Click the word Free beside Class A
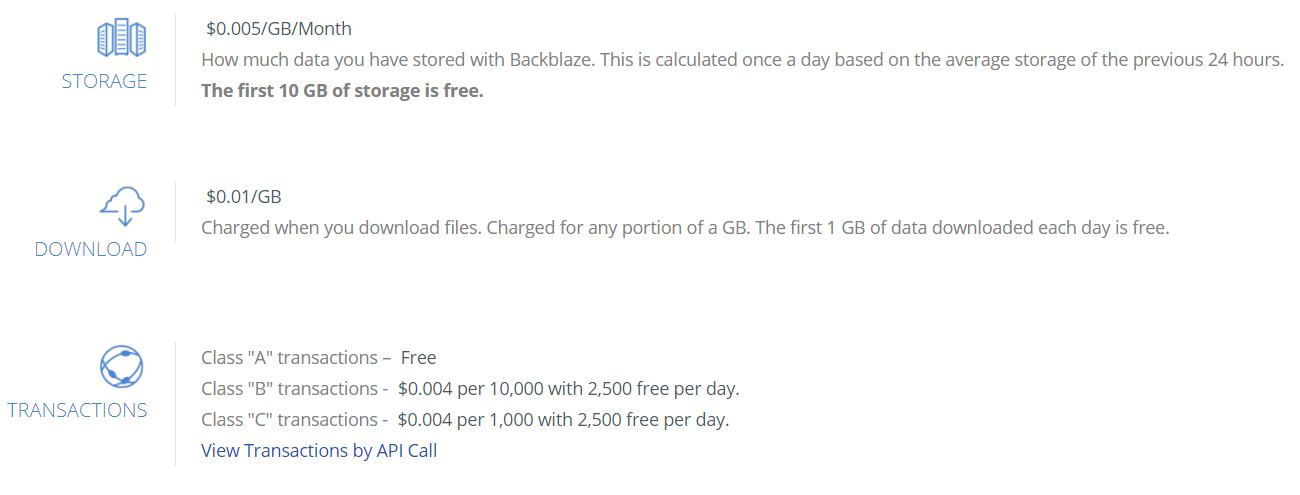1300x495 pixels. click(418, 357)
